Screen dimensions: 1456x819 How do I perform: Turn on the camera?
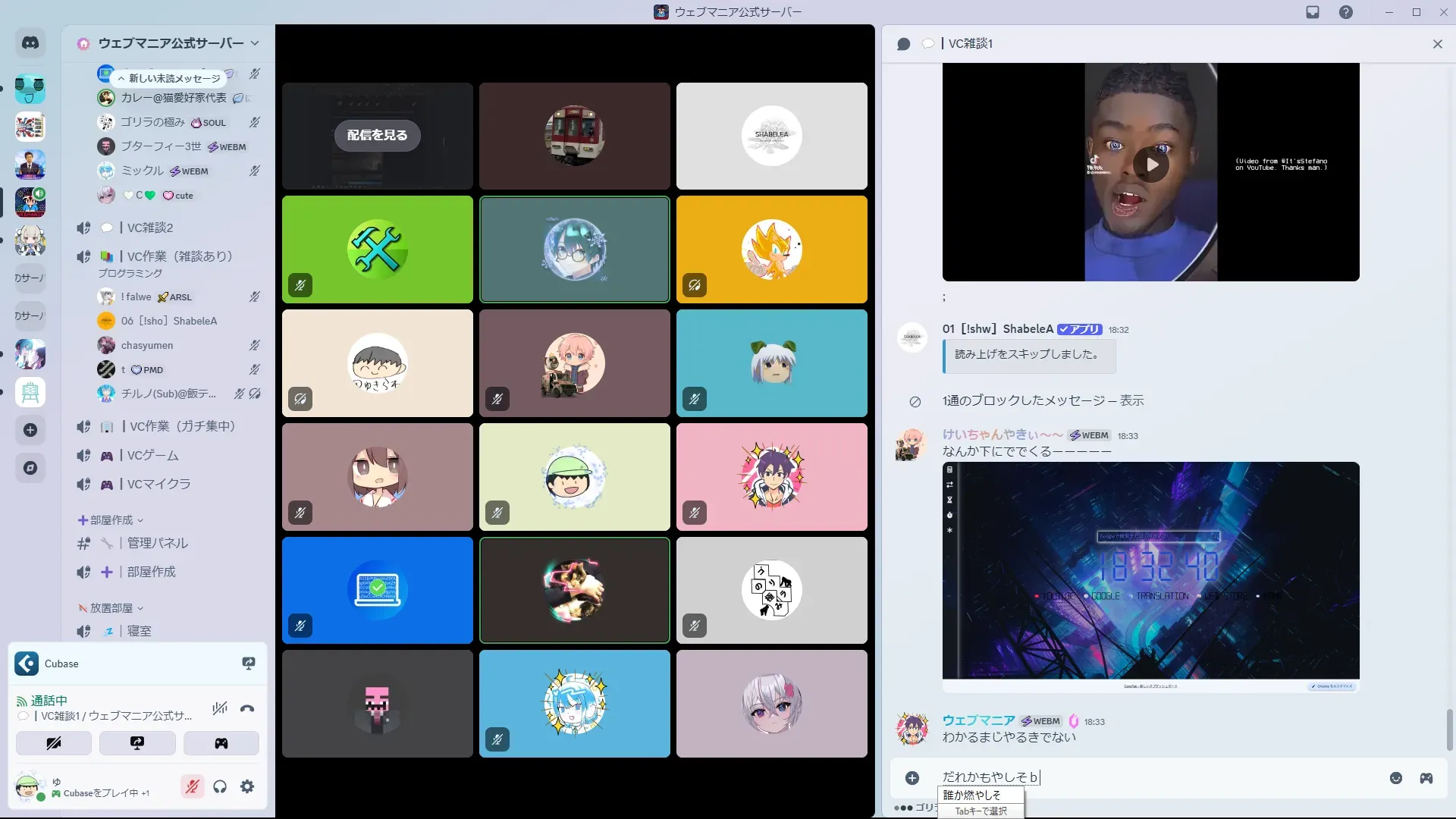click(54, 743)
